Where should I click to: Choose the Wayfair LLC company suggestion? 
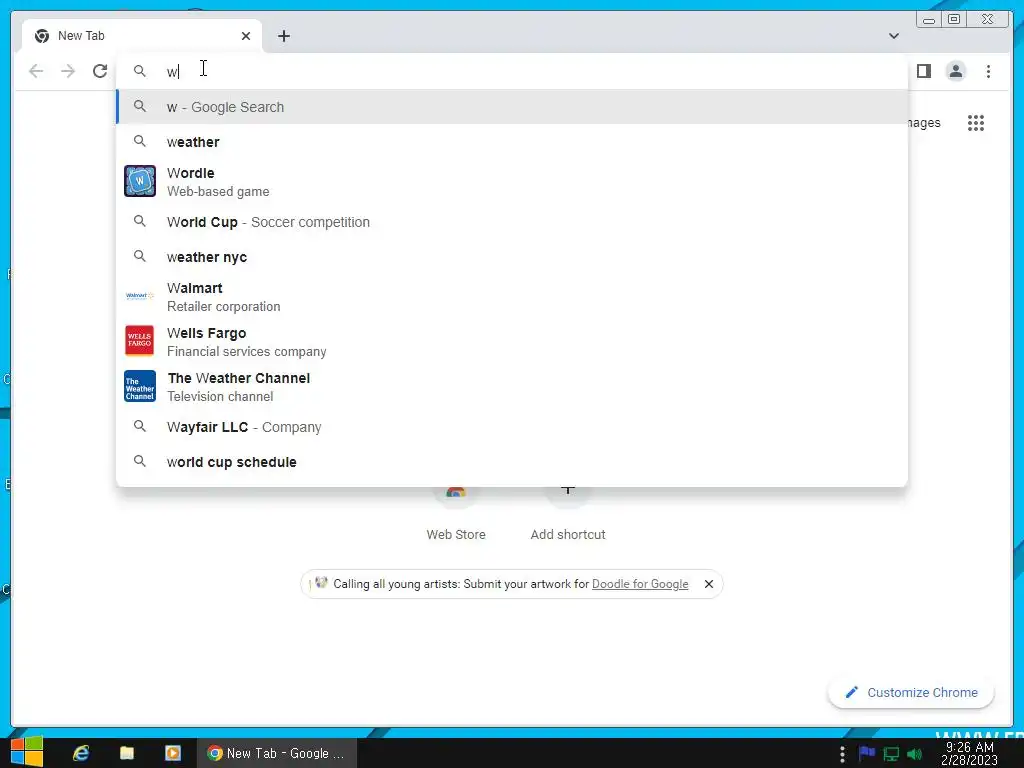tap(512, 427)
